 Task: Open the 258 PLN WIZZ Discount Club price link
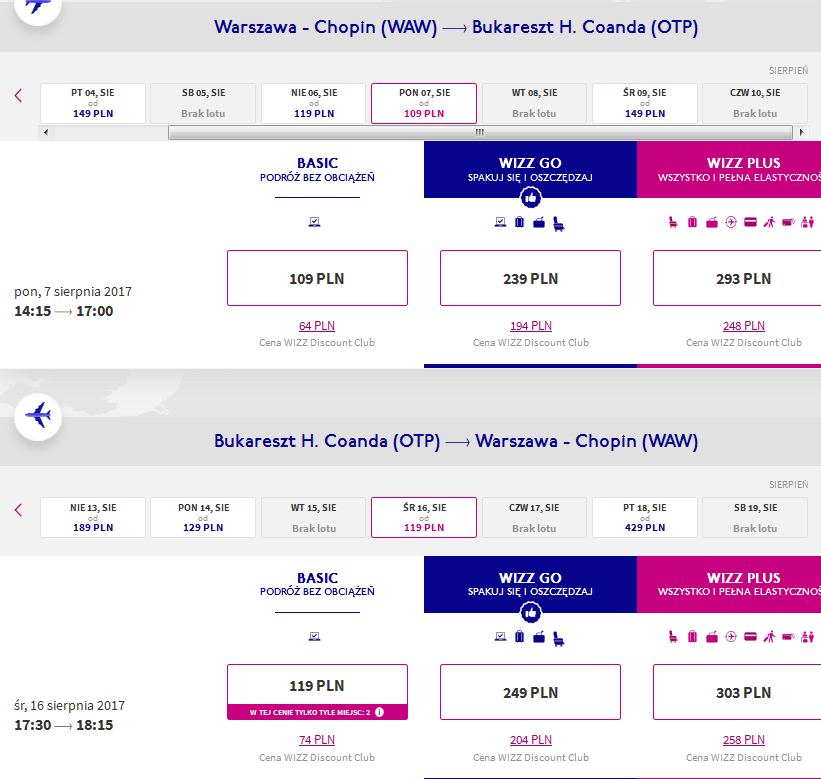tap(744, 740)
